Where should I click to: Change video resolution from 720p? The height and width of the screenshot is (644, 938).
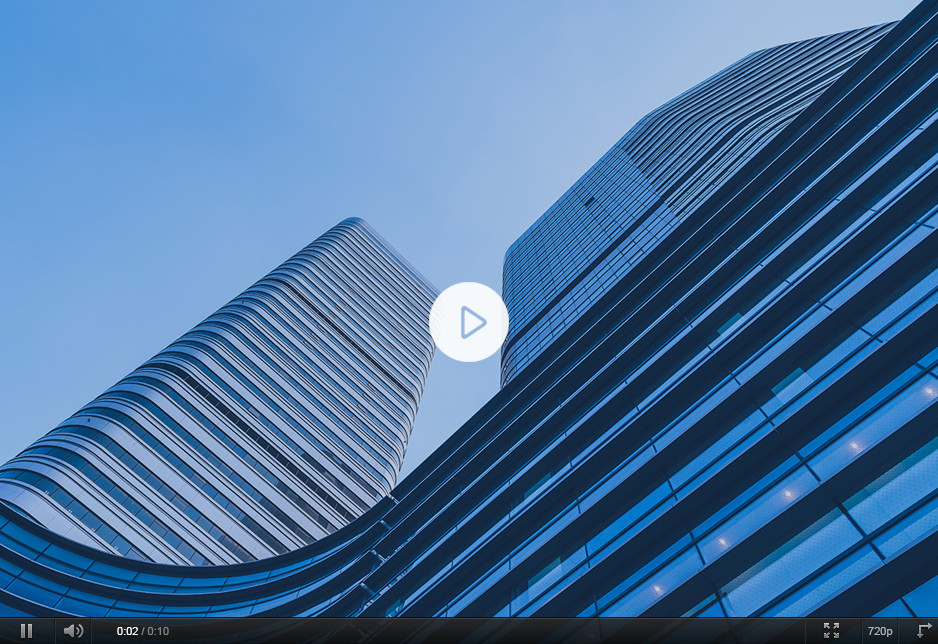(x=880, y=631)
